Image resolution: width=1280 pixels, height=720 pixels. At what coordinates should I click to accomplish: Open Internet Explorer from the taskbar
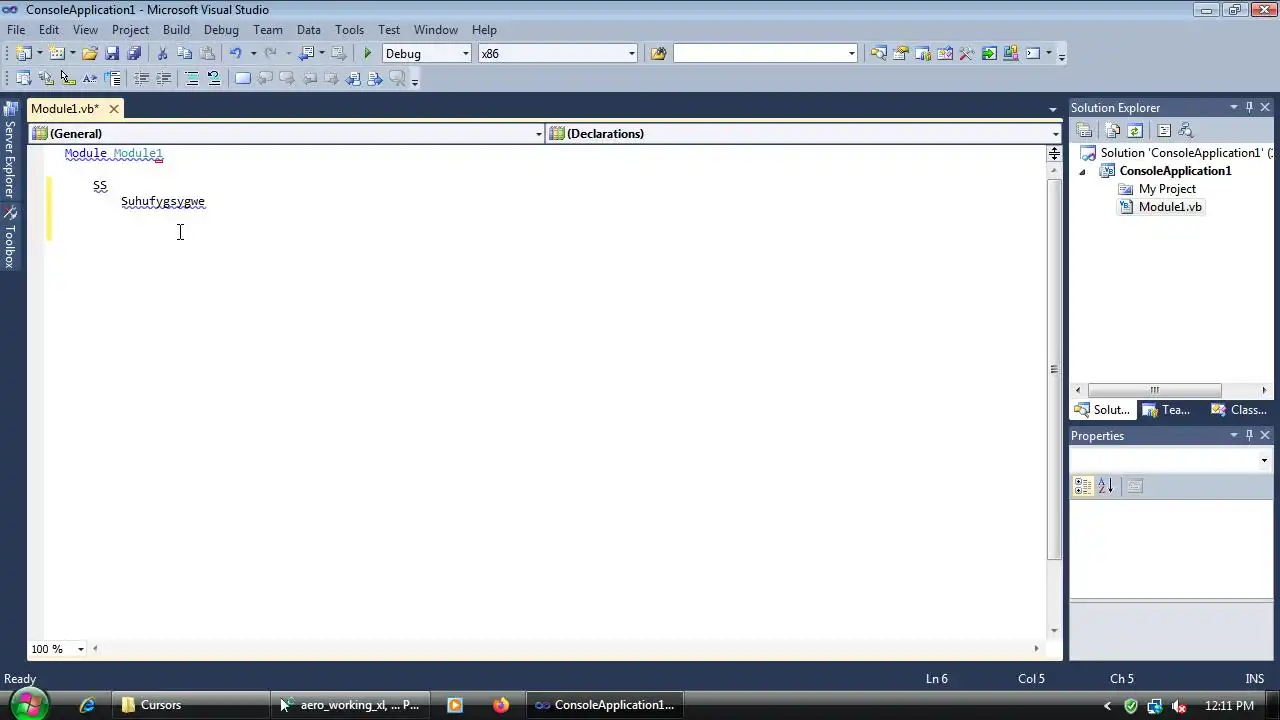(x=87, y=705)
